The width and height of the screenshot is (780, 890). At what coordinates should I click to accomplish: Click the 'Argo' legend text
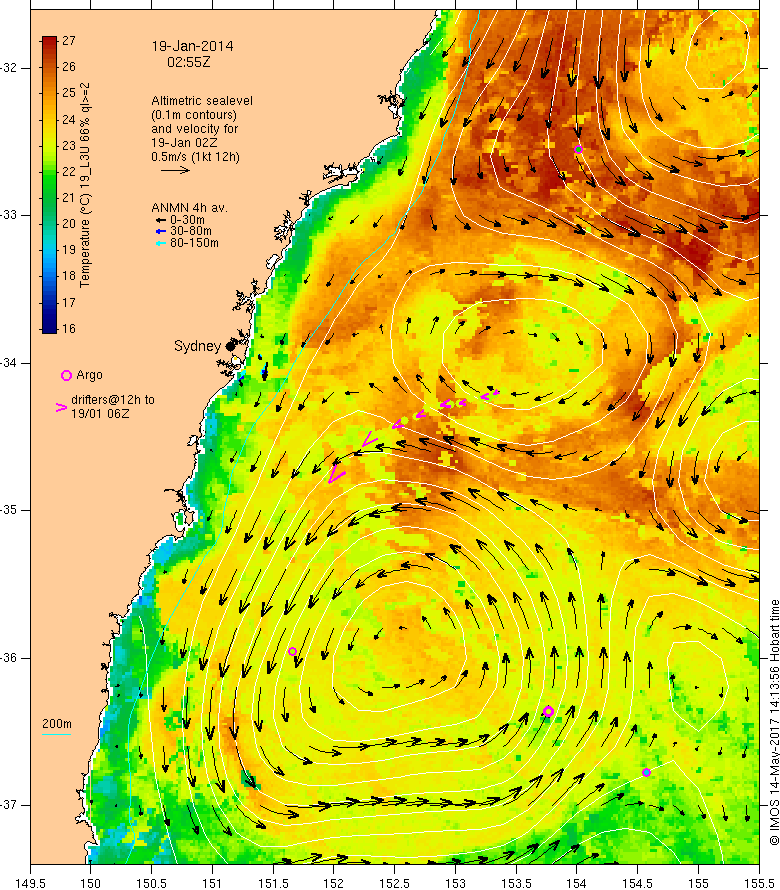89,375
